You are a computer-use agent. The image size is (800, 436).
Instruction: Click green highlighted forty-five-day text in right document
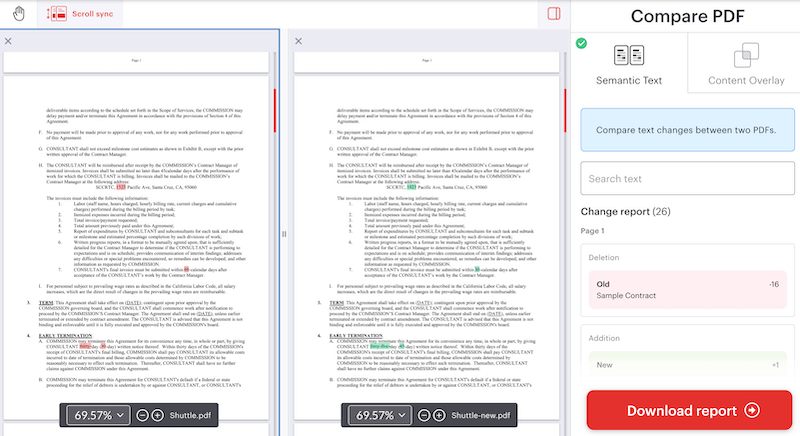(x=380, y=346)
